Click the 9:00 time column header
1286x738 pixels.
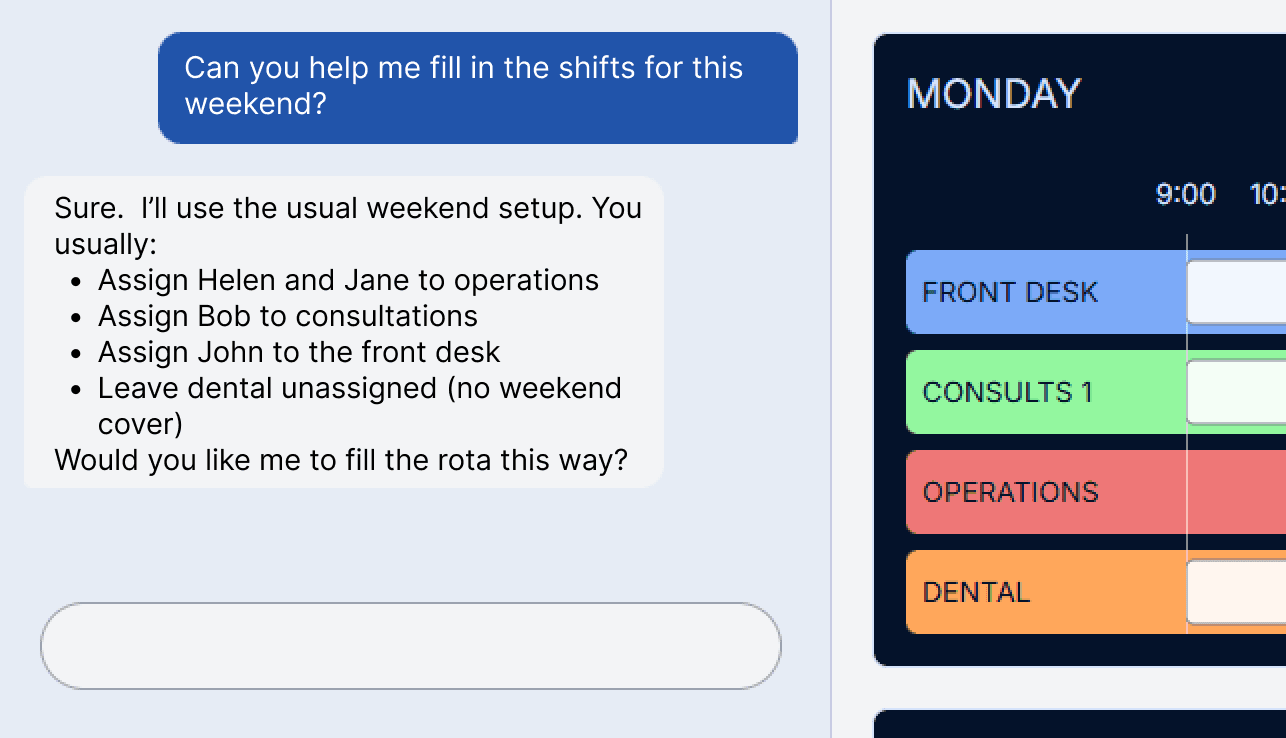tap(1185, 194)
